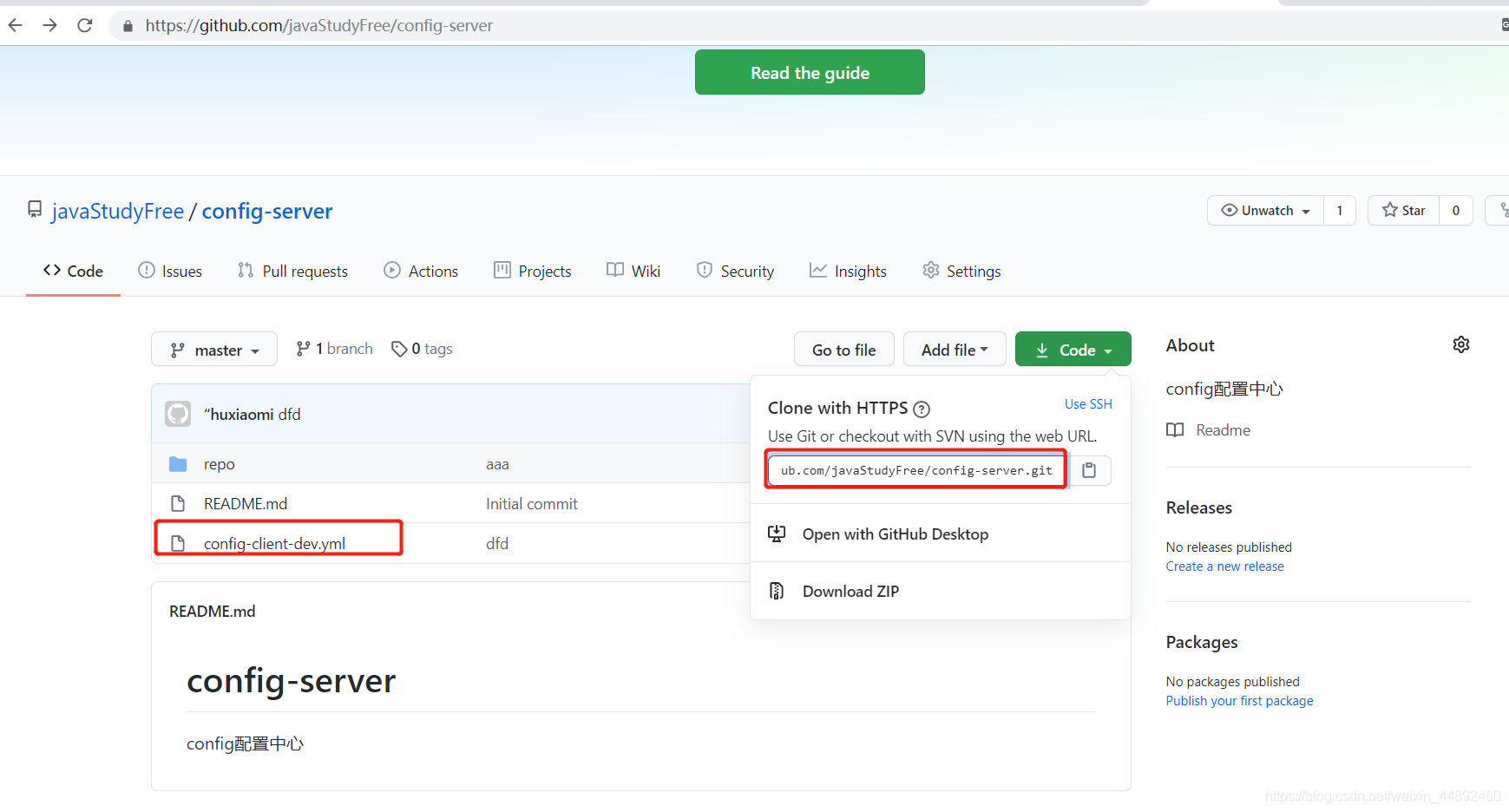The width and height of the screenshot is (1509, 812).
Task: Click repository icon next to javaStudyFree
Action: pos(35,210)
